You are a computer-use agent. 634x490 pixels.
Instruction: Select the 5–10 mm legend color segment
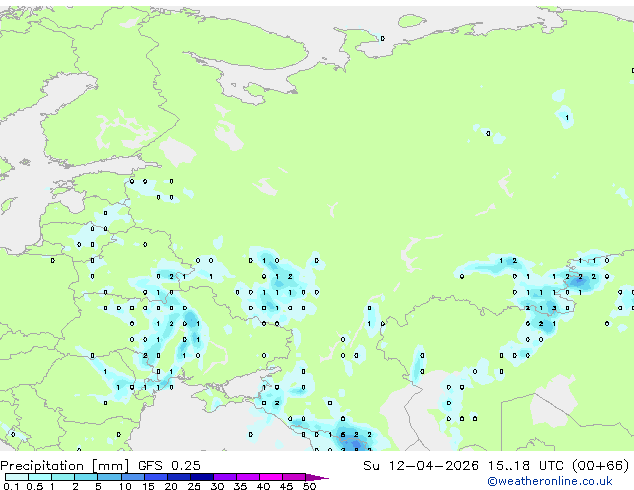tap(109, 477)
